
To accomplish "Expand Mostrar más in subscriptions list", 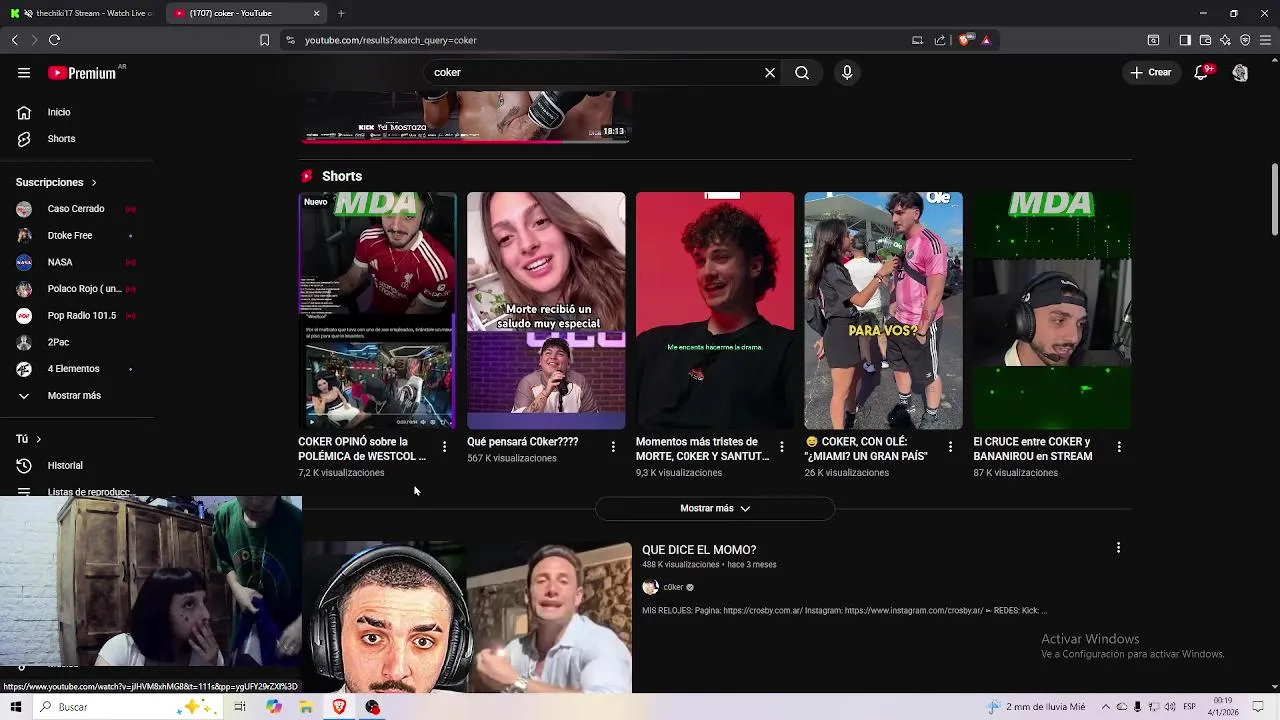I will click(x=76, y=396).
